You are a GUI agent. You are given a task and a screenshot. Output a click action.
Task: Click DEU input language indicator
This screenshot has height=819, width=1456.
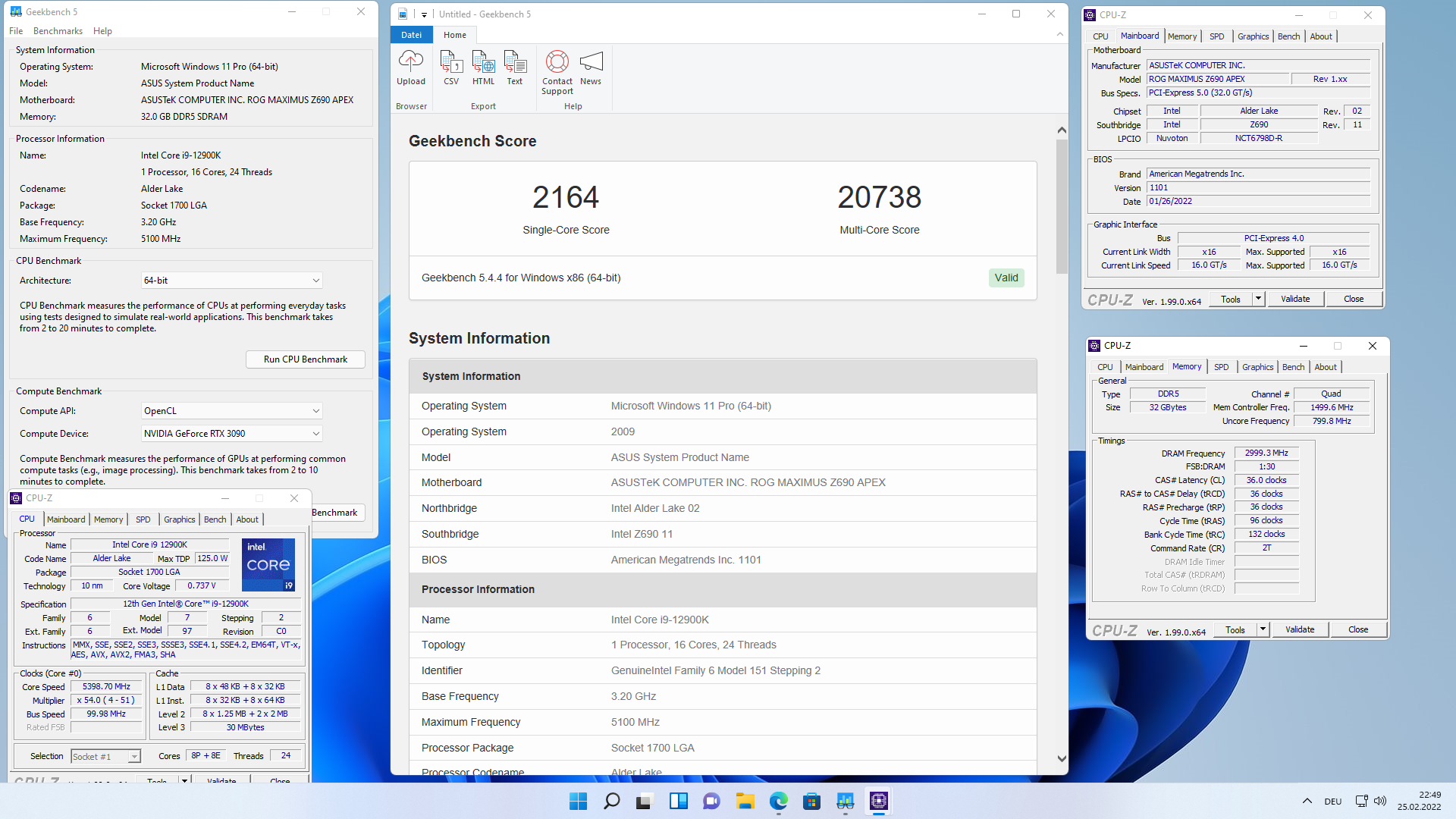click(1332, 802)
